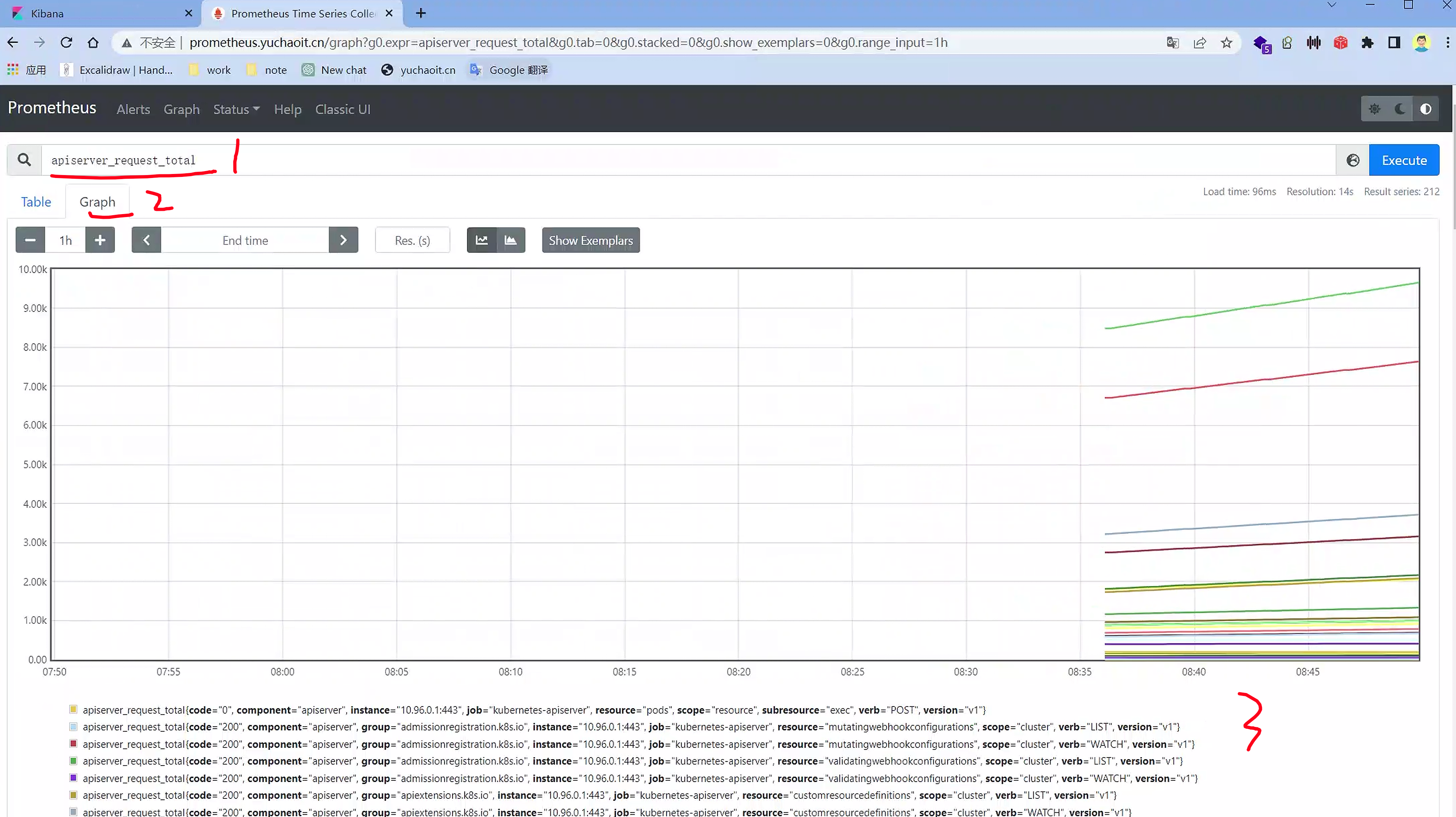This screenshot has height=817, width=1456.
Task: Select the unstacked line chart icon
Action: coord(481,240)
